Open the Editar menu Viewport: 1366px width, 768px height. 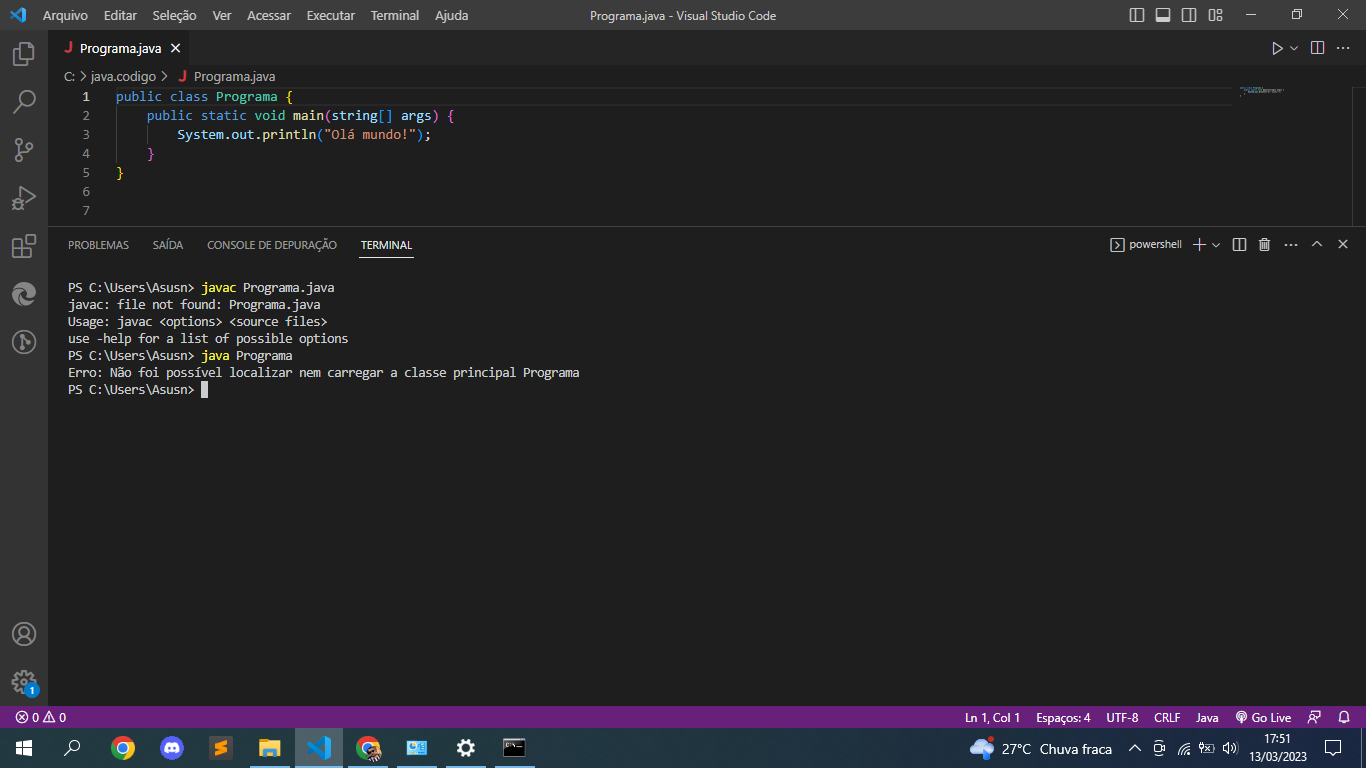pyautogui.click(x=120, y=15)
